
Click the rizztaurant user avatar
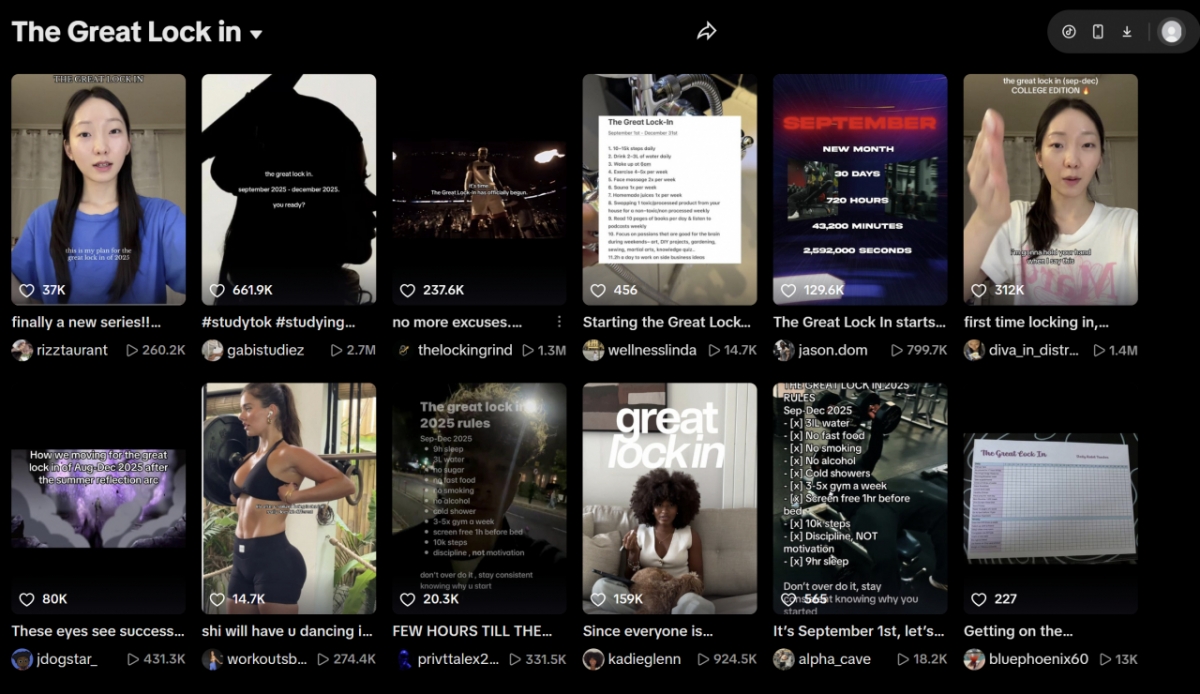(x=22, y=350)
